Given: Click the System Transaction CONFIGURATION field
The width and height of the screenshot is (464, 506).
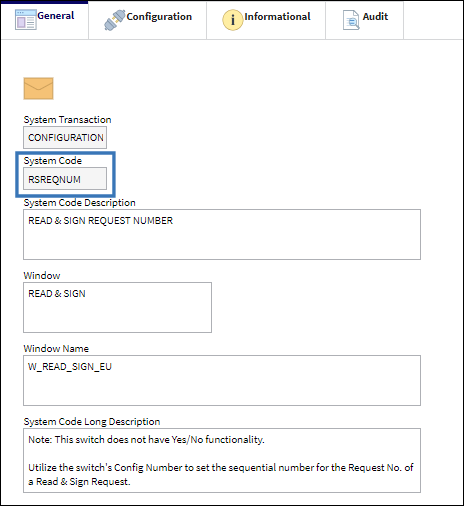Looking at the screenshot, I should 65,137.
